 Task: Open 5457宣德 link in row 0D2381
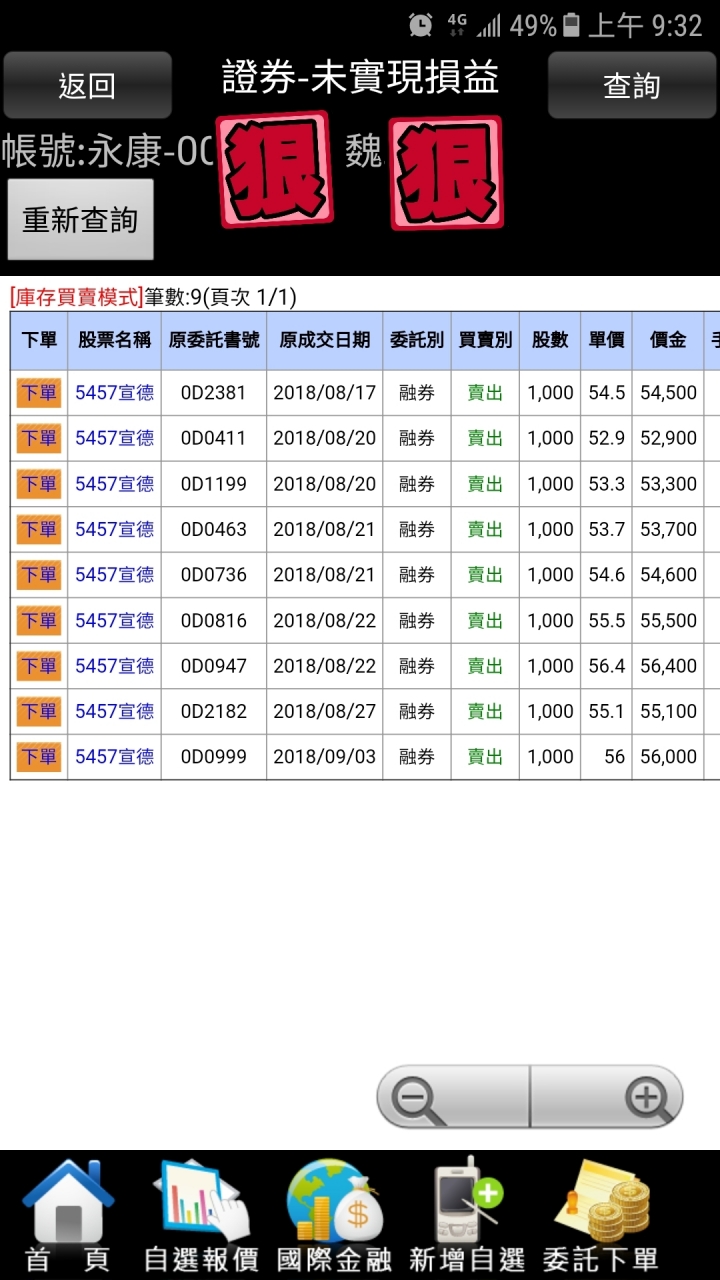click(x=115, y=393)
